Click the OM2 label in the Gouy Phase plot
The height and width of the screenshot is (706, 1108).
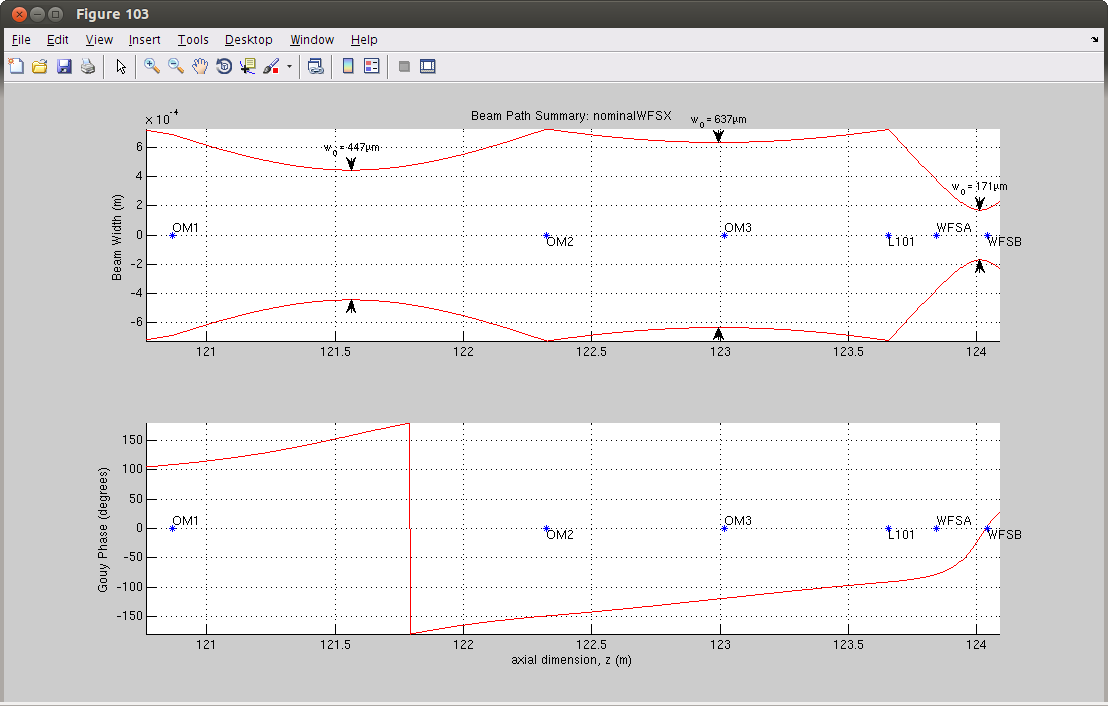tap(560, 535)
